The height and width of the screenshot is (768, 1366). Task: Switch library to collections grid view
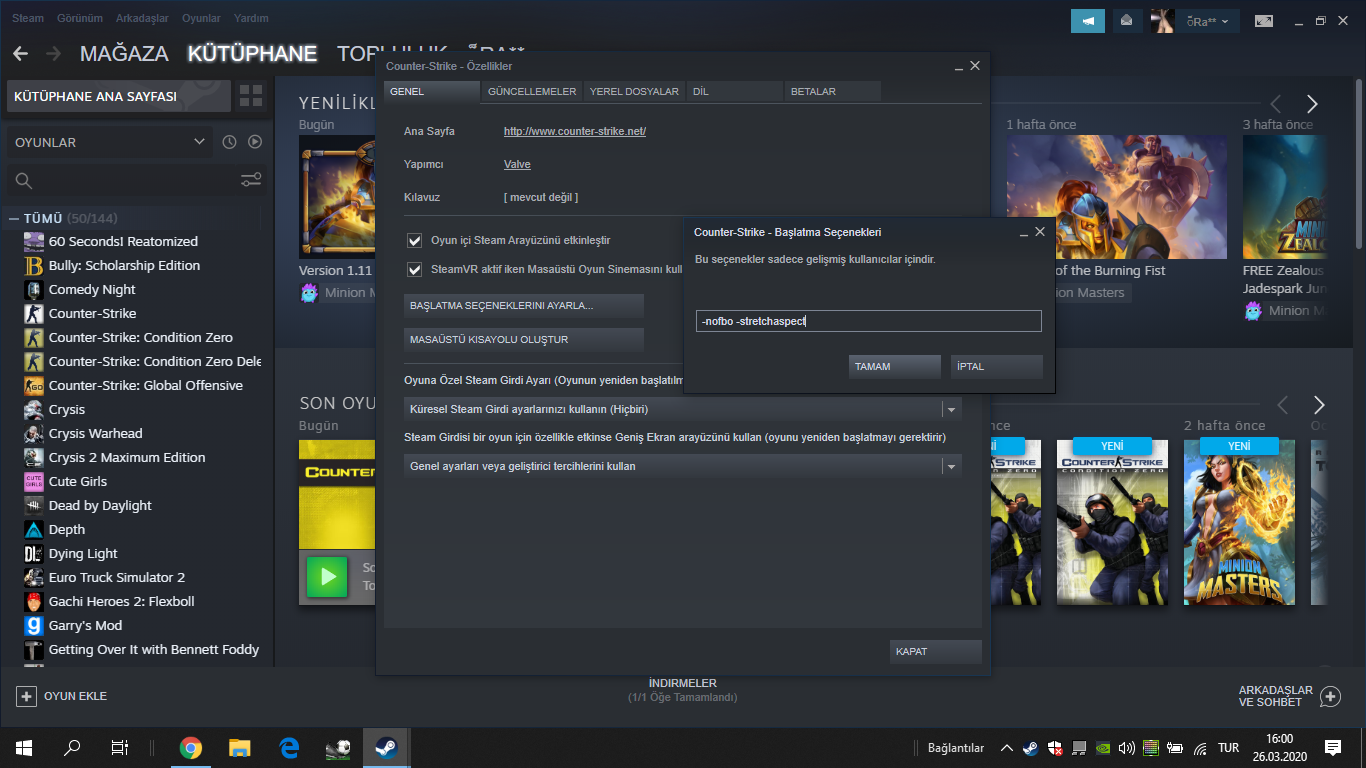251,96
